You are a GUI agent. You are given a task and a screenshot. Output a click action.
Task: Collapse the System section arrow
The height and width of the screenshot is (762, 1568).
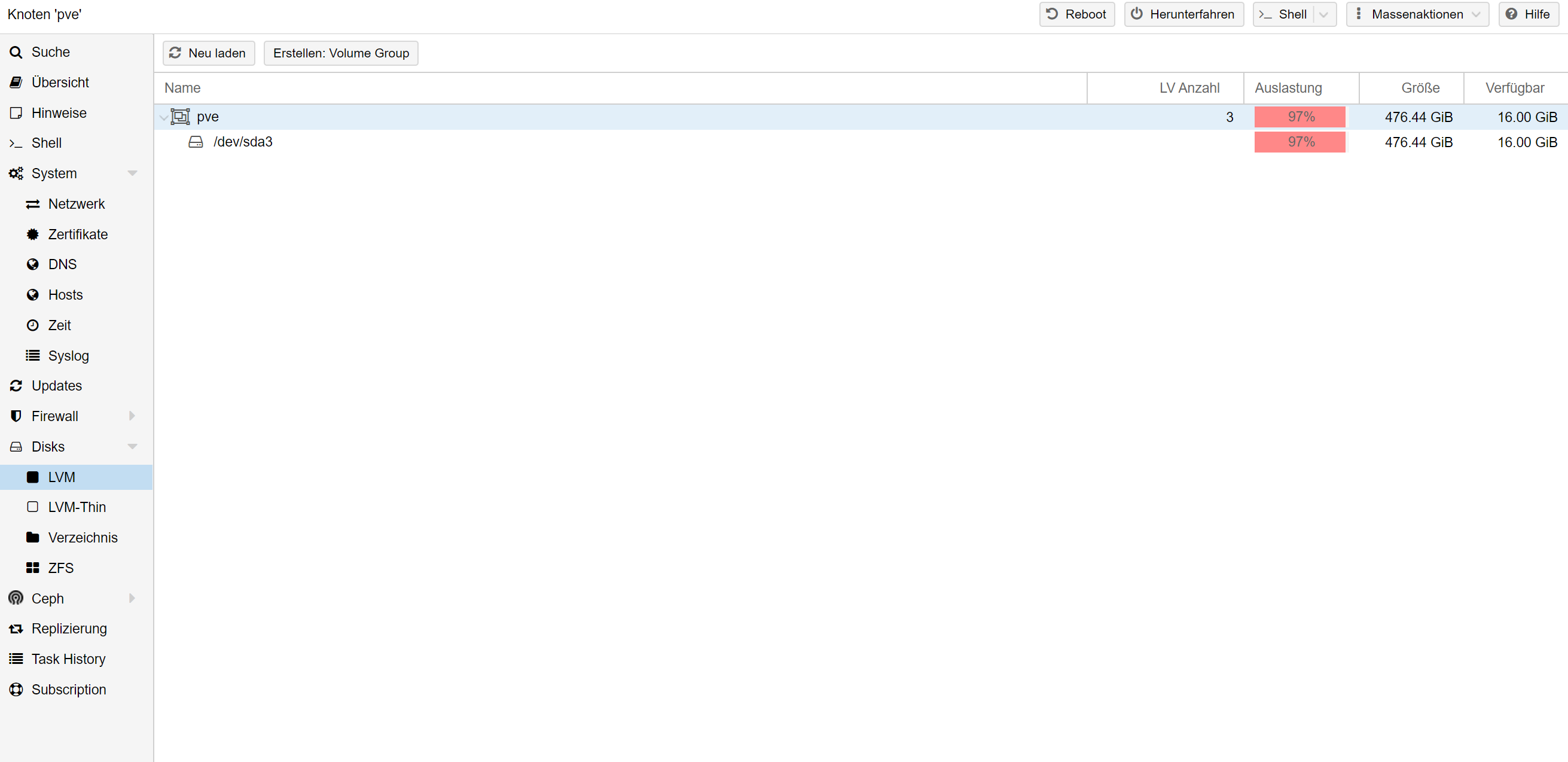(x=132, y=173)
